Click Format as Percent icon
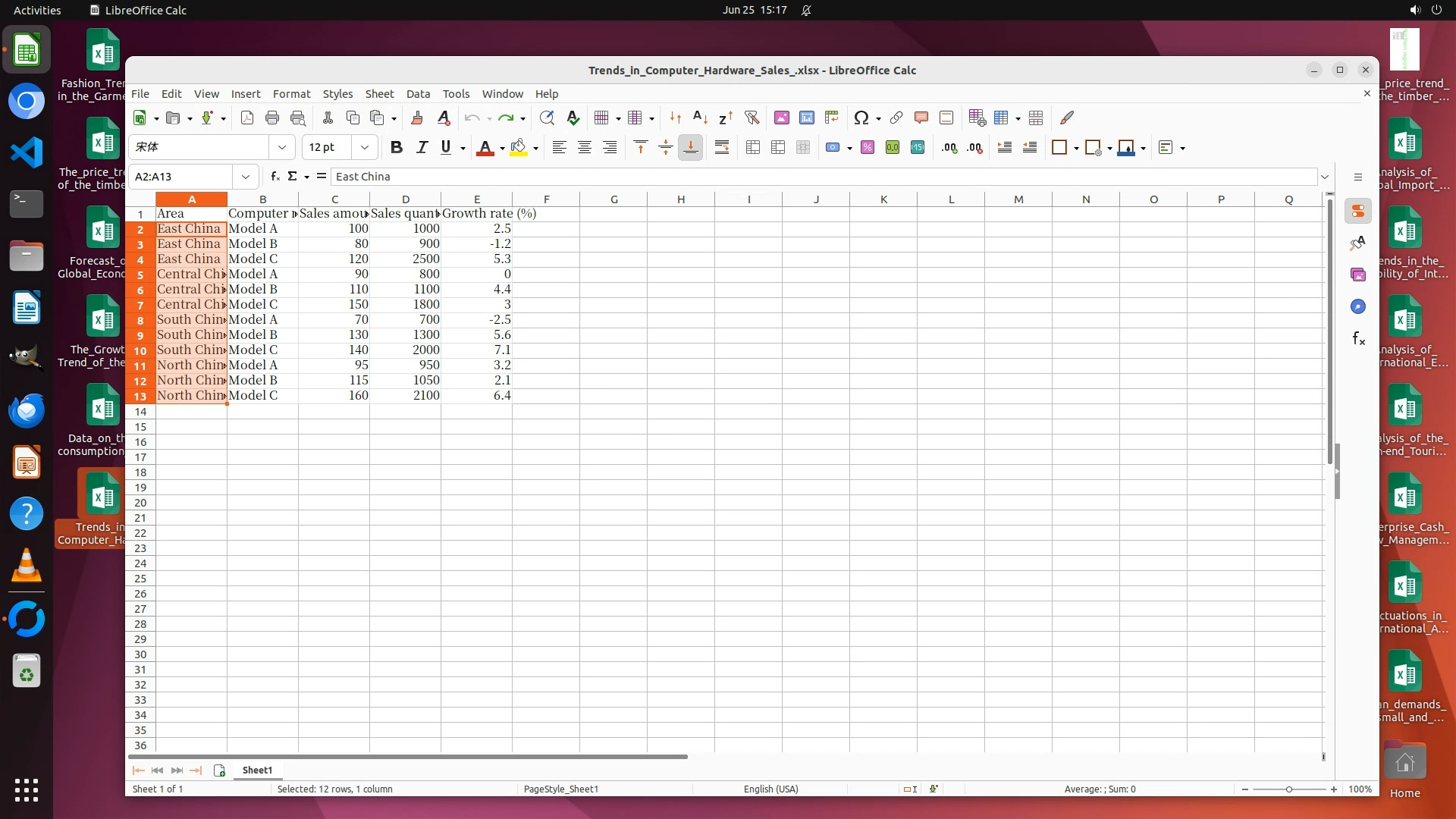The height and width of the screenshot is (819, 1456). coord(868,147)
